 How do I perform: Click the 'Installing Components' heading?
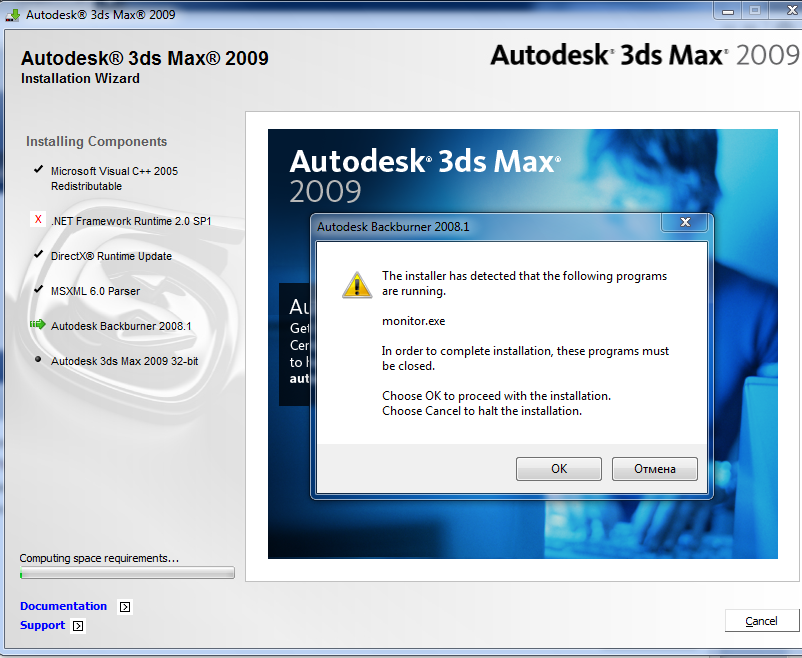pyautogui.click(x=97, y=141)
